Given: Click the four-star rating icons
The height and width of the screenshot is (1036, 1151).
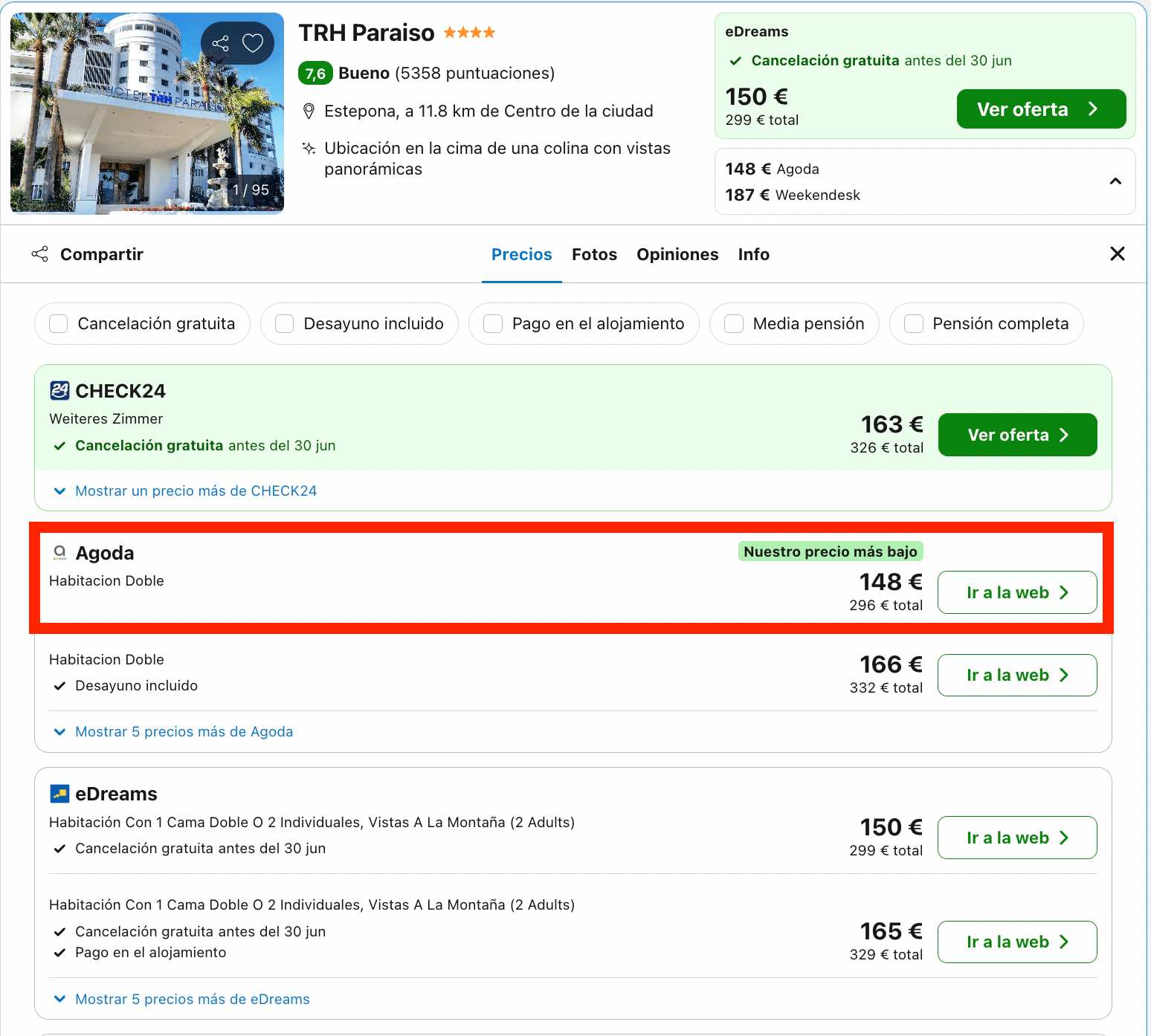Looking at the screenshot, I should point(469,33).
